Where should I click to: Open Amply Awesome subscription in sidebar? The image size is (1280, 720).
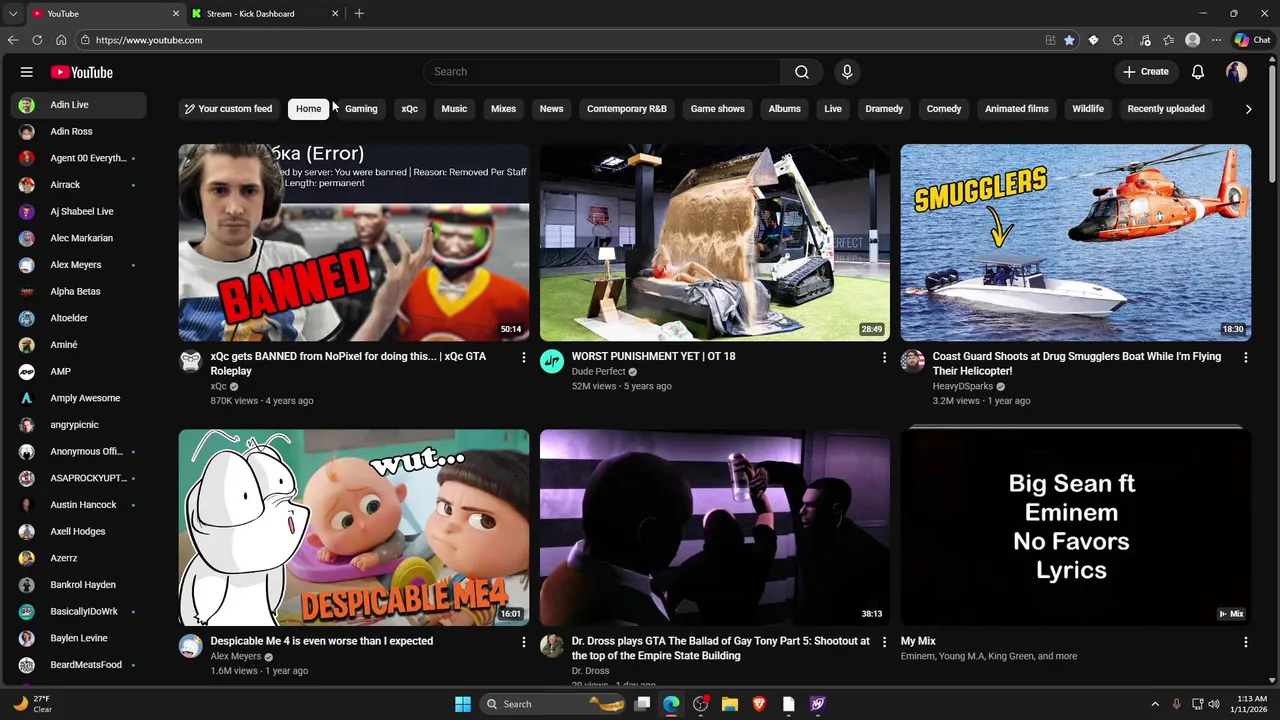[79, 398]
